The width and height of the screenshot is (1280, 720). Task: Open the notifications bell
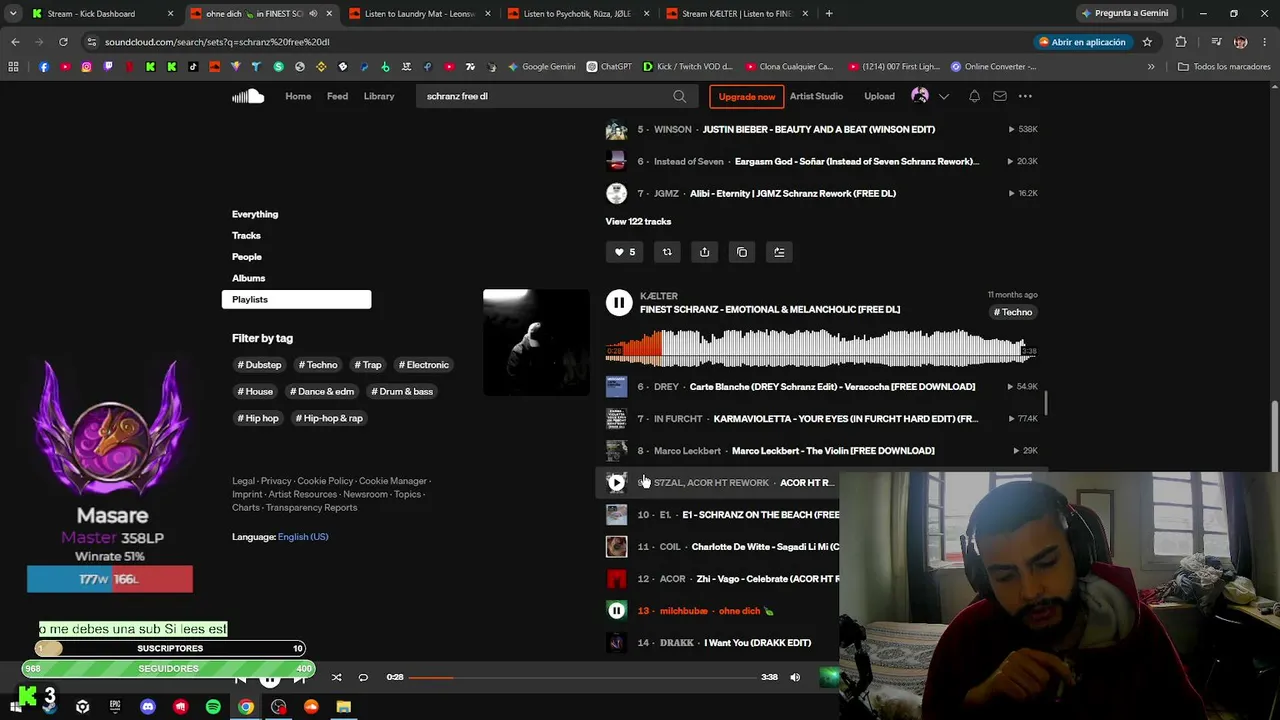point(974,96)
